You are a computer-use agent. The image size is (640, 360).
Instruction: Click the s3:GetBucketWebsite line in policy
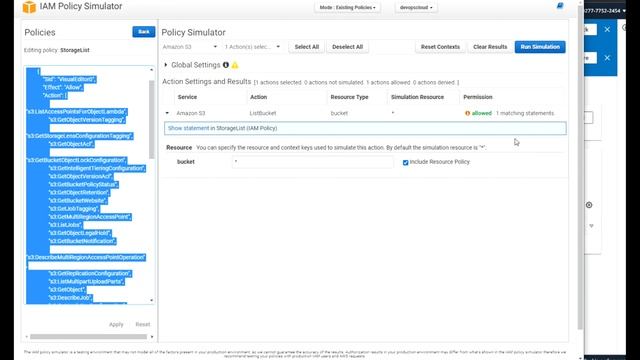click(78, 201)
